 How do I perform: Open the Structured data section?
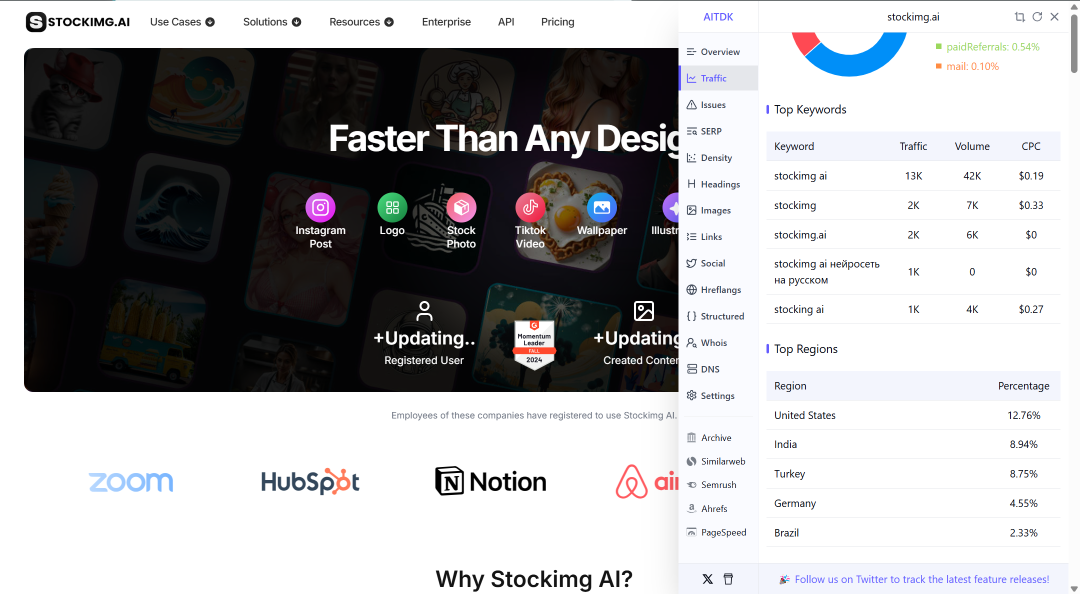718,316
